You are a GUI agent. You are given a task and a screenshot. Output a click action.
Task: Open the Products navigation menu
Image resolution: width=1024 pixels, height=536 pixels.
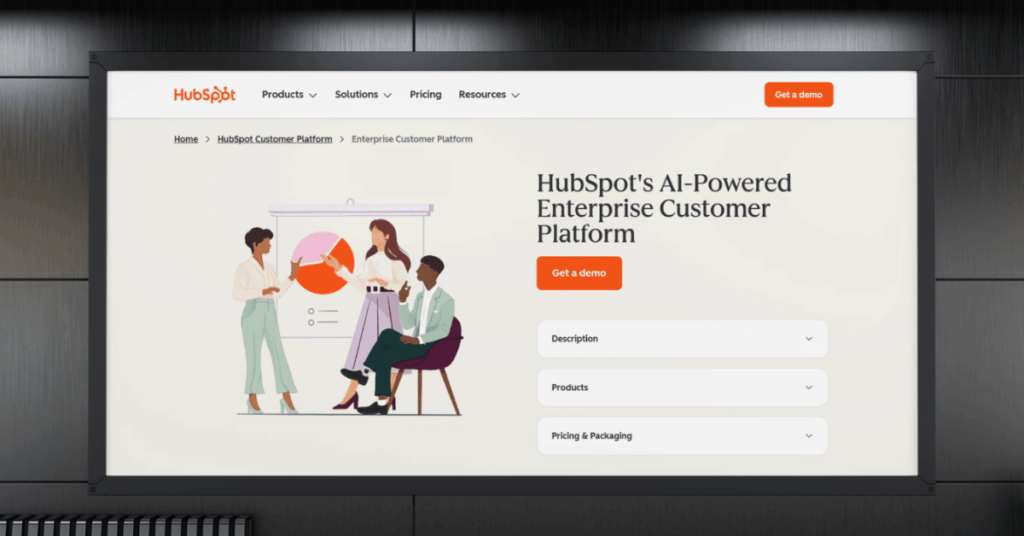[289, 95]
